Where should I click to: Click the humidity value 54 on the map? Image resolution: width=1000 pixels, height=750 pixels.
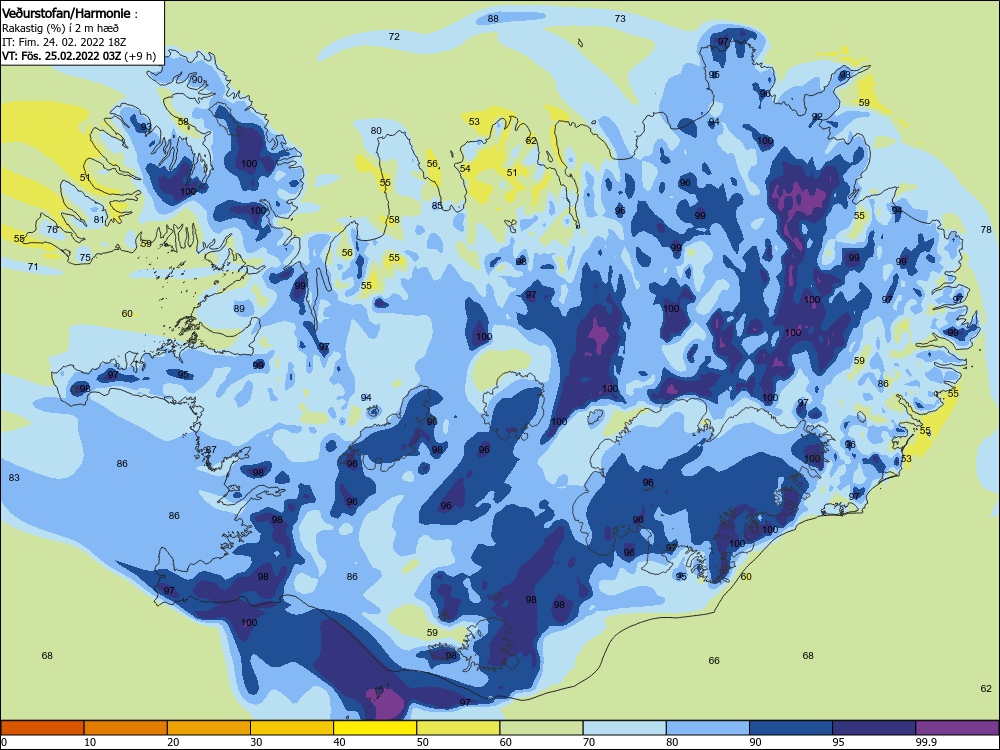coord(465,168)
